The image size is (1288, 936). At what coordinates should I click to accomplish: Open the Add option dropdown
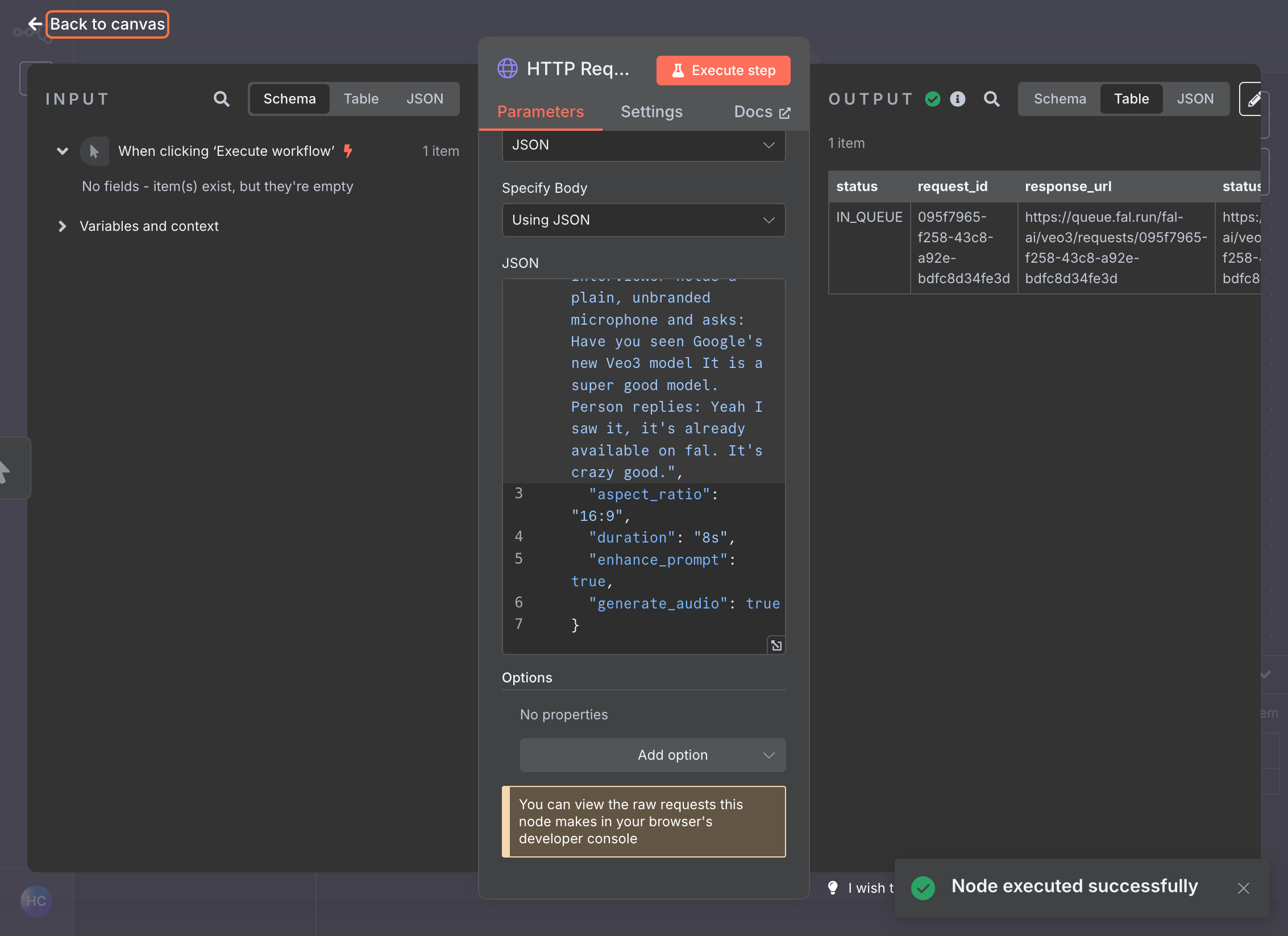[653, 755]
